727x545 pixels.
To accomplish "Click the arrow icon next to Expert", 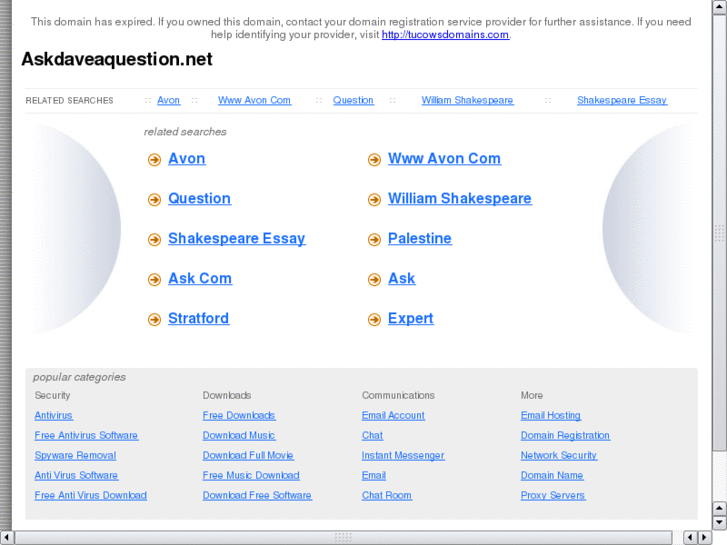I will click(x=374, y=320).
